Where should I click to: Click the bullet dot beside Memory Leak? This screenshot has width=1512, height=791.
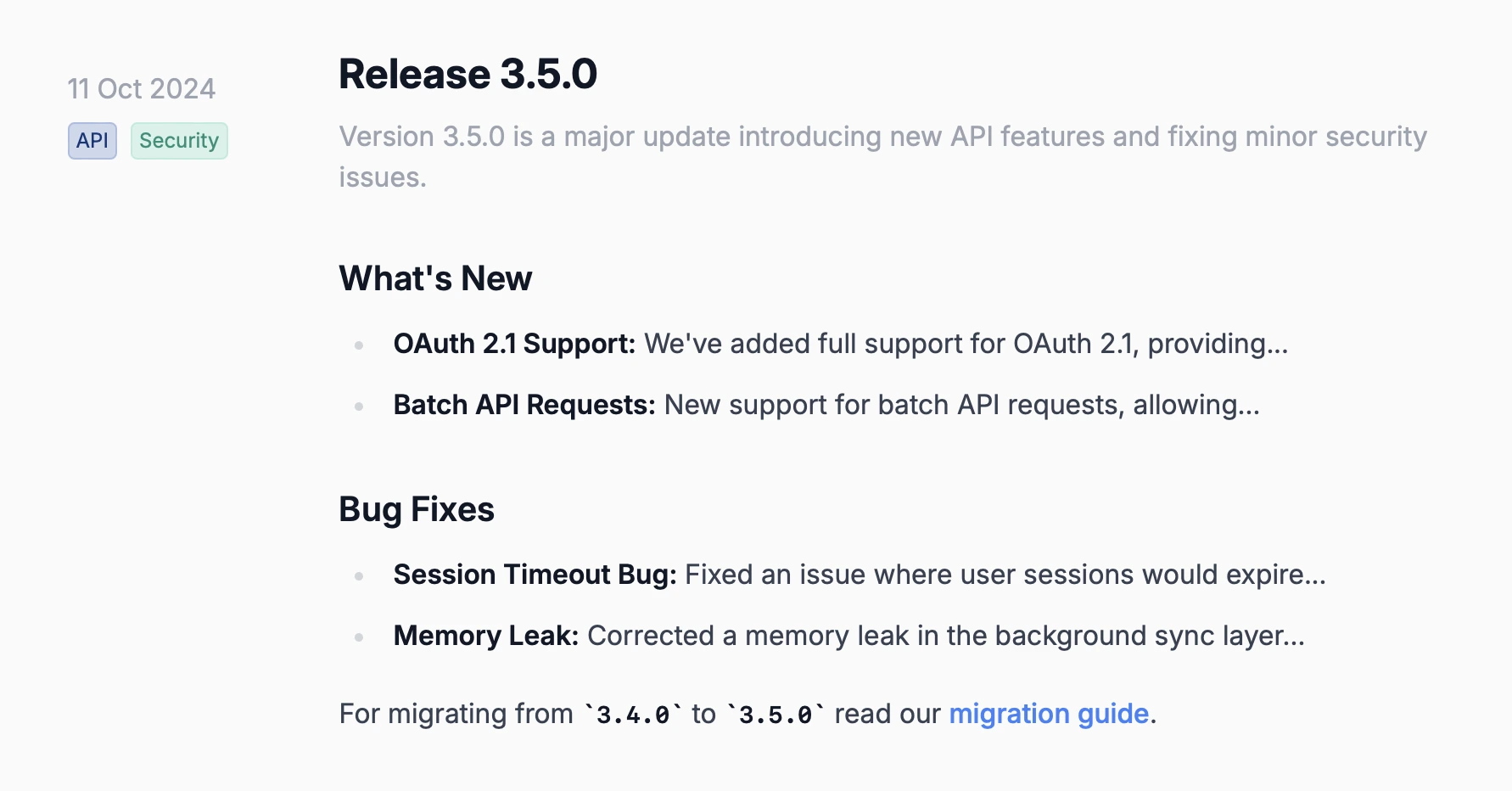pos(360,635)
